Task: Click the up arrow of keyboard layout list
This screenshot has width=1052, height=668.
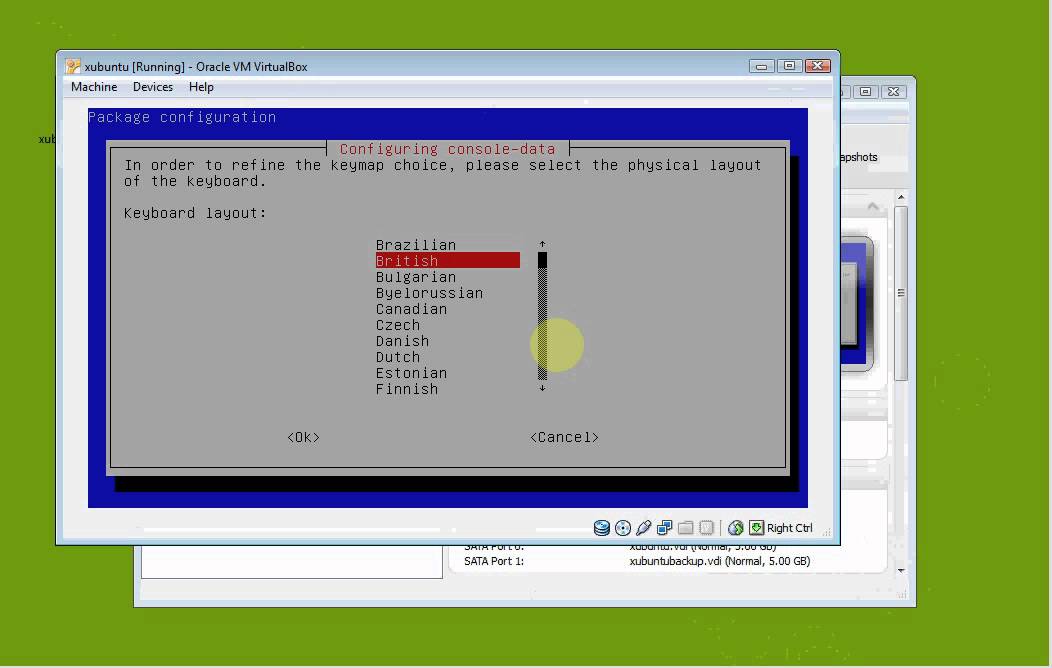Action: [x=542, y=244]
